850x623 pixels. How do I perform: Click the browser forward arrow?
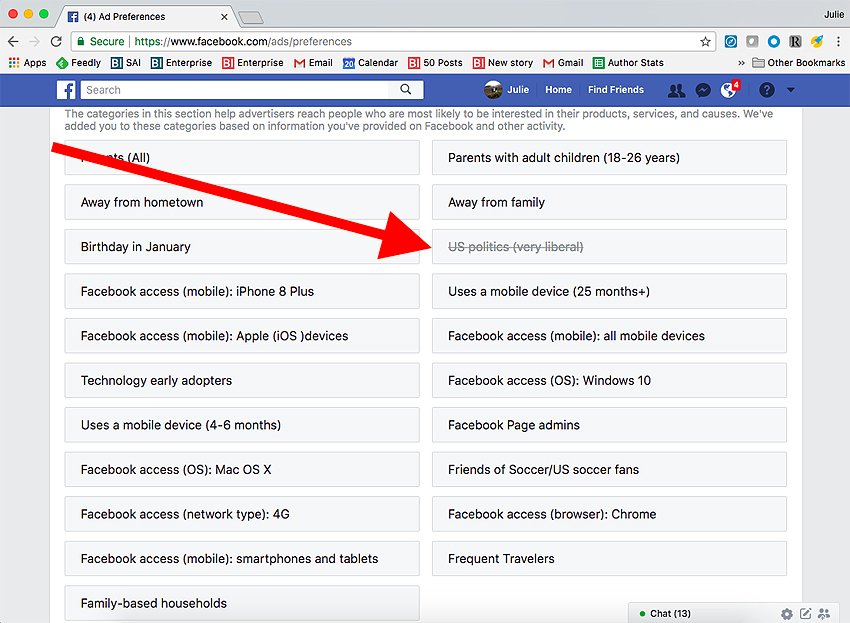coord(35,42)
